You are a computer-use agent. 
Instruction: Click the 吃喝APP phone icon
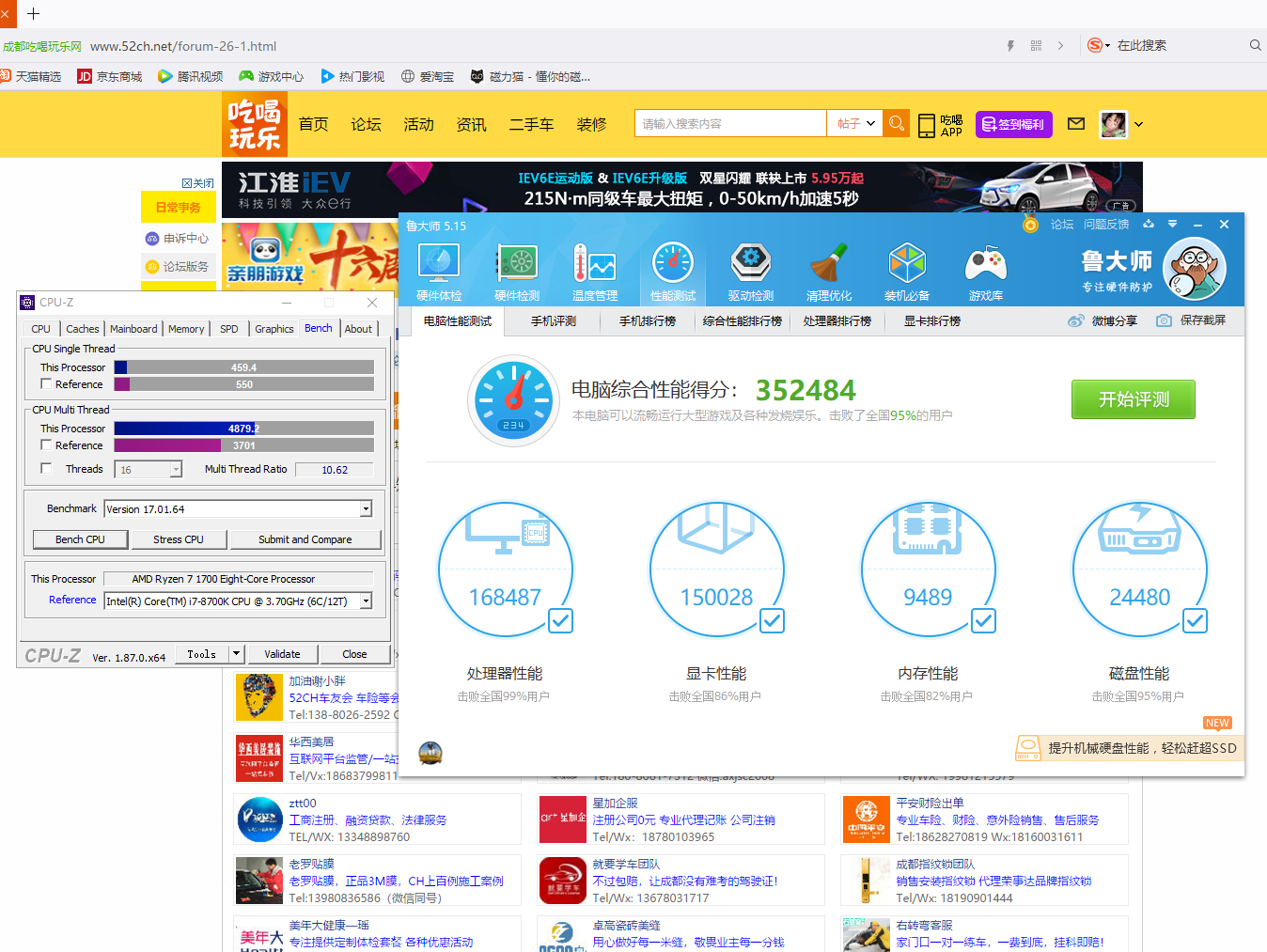927,125
